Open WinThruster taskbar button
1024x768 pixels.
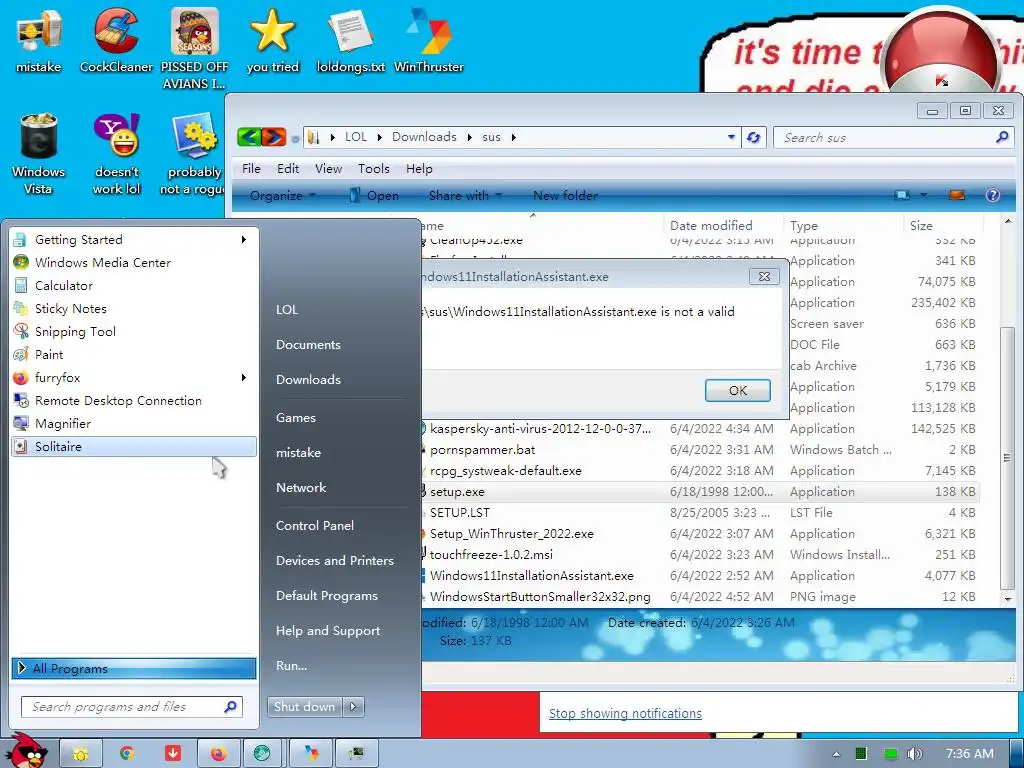[x=311, y=754]
